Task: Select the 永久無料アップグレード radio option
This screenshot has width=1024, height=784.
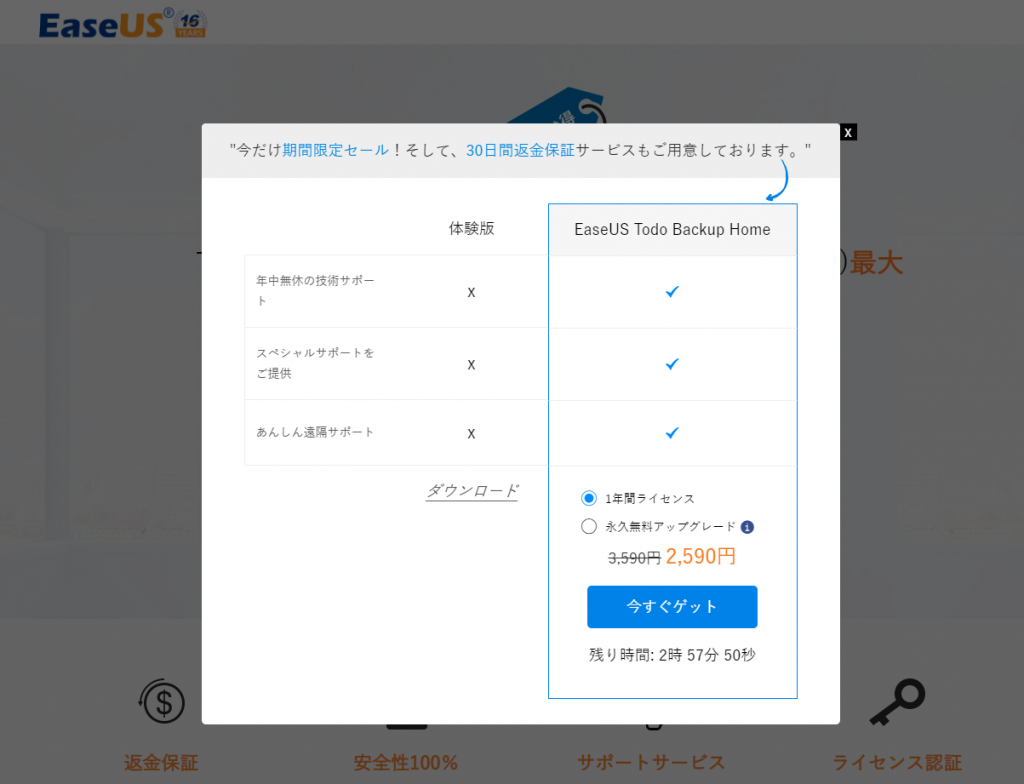Action: coord(588,527)
